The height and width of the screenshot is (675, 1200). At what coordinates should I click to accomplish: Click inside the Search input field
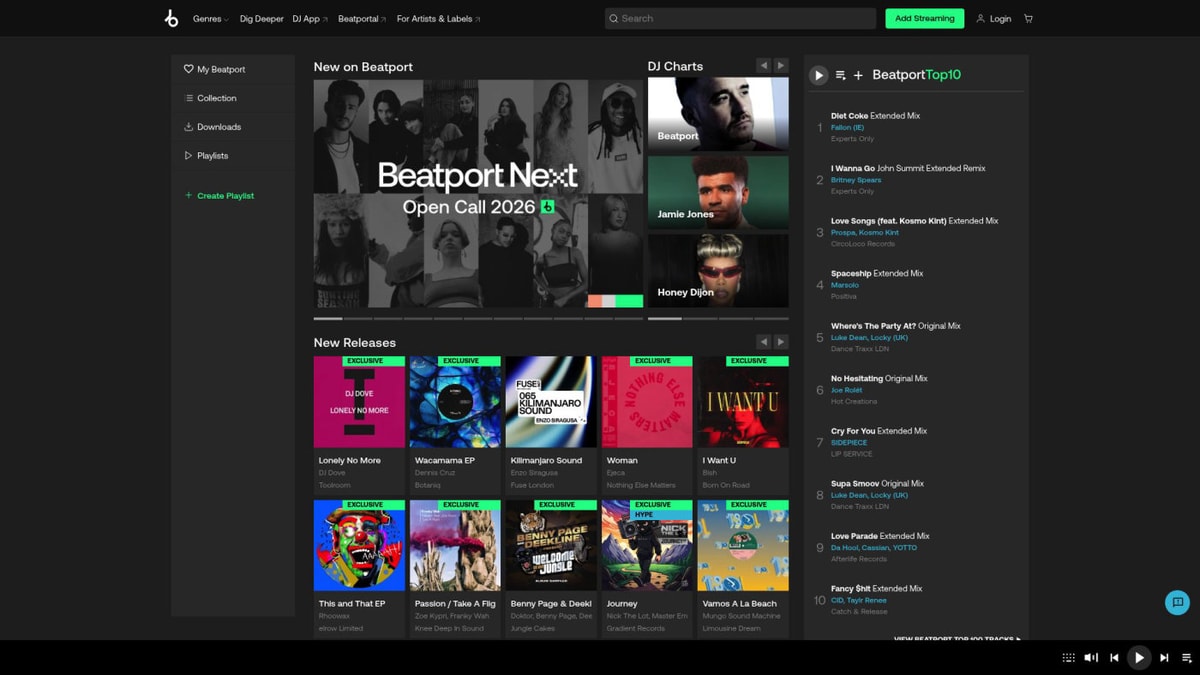(740, 18)
